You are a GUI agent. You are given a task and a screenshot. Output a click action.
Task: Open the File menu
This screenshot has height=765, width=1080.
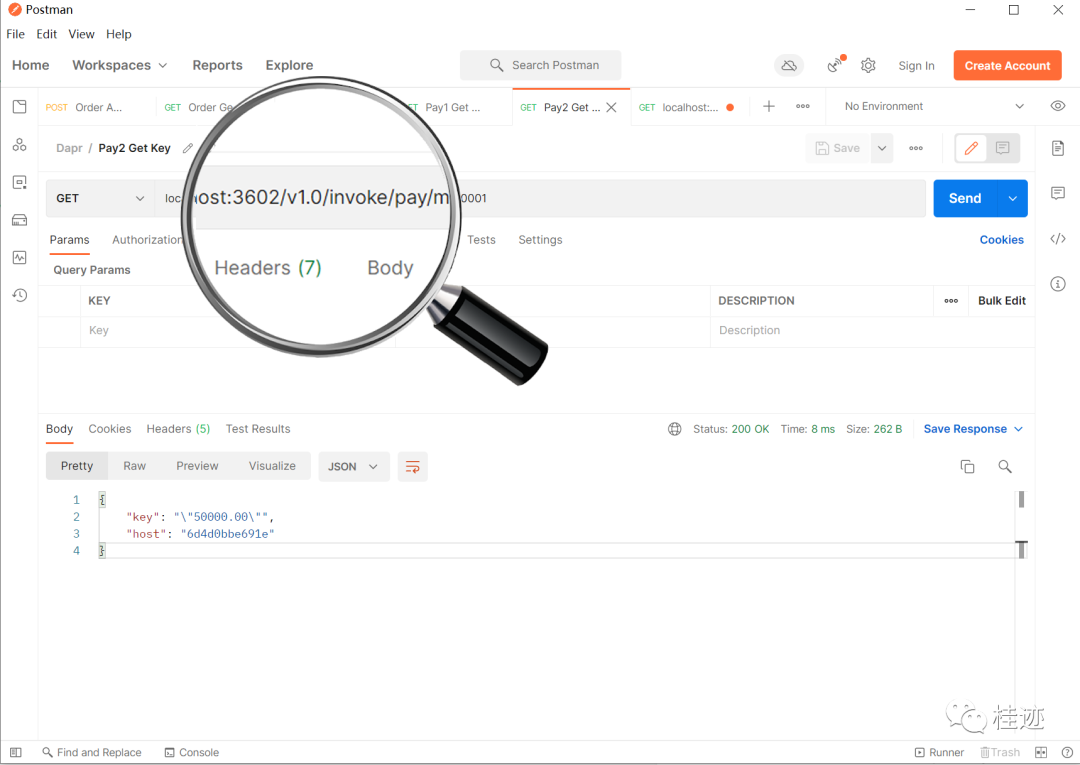pos(15,34)
